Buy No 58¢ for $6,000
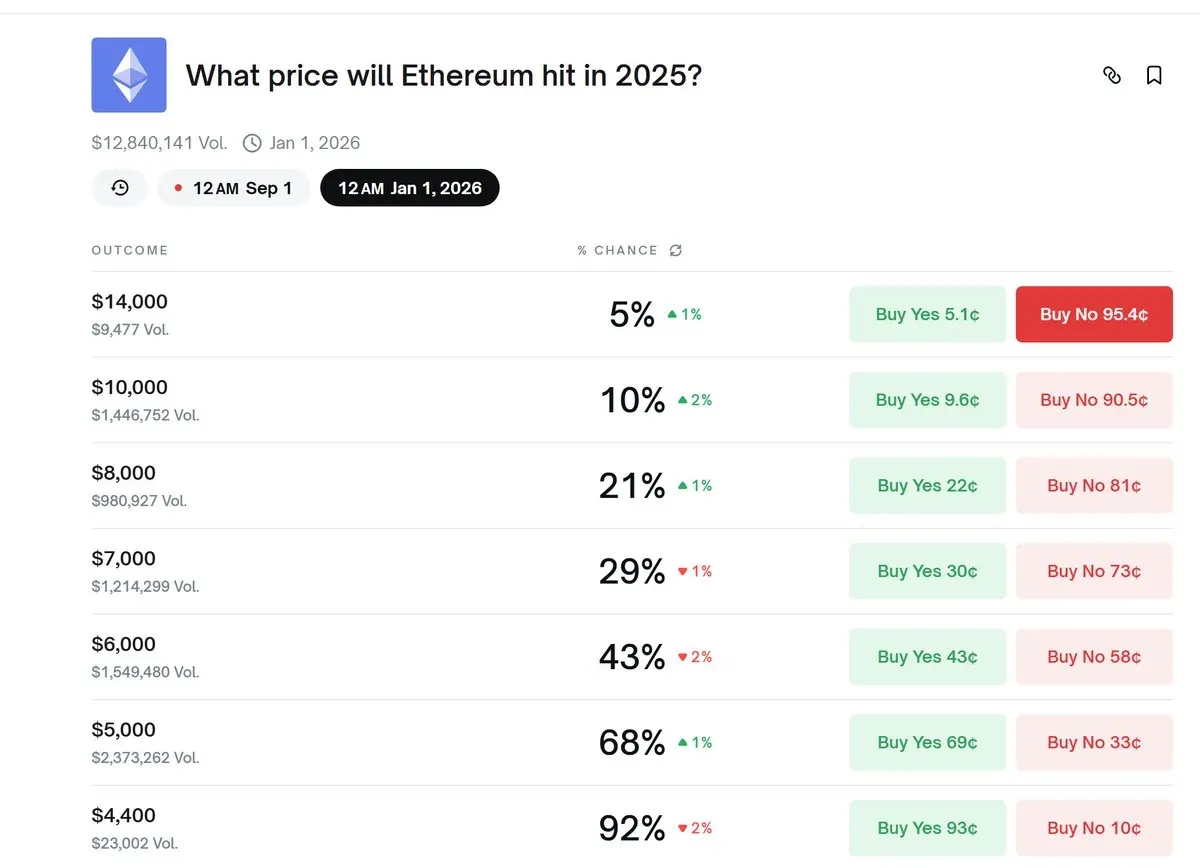This screenshot has height=868, width=1200. tap(1094, 657)
